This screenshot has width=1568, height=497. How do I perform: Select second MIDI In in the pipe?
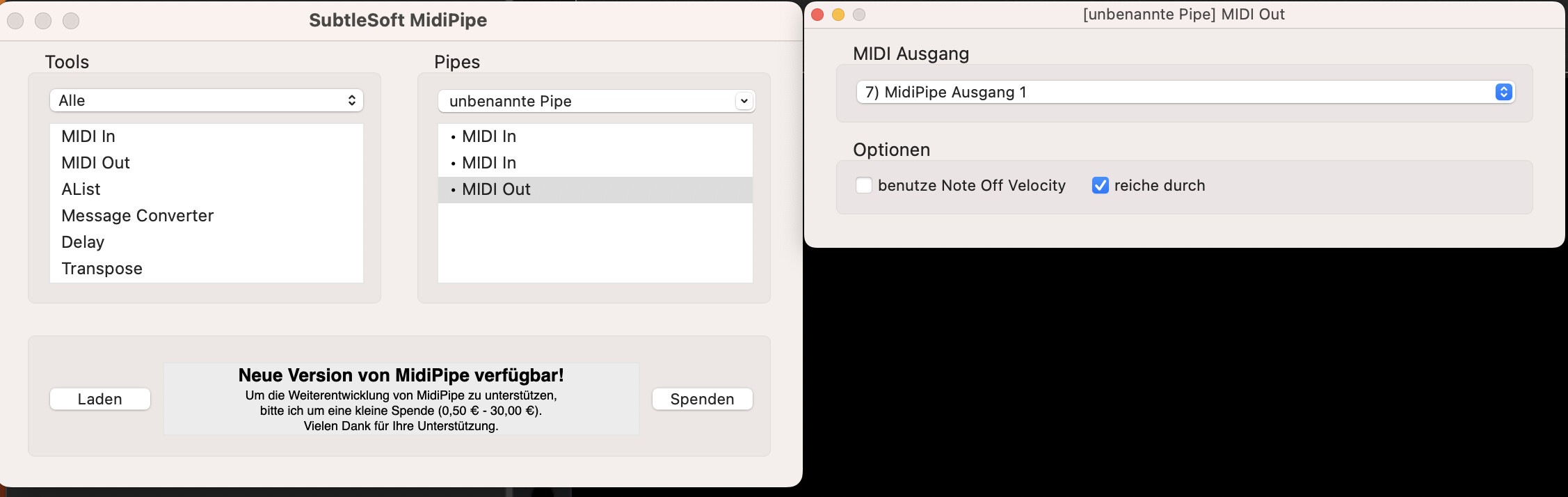595,163
